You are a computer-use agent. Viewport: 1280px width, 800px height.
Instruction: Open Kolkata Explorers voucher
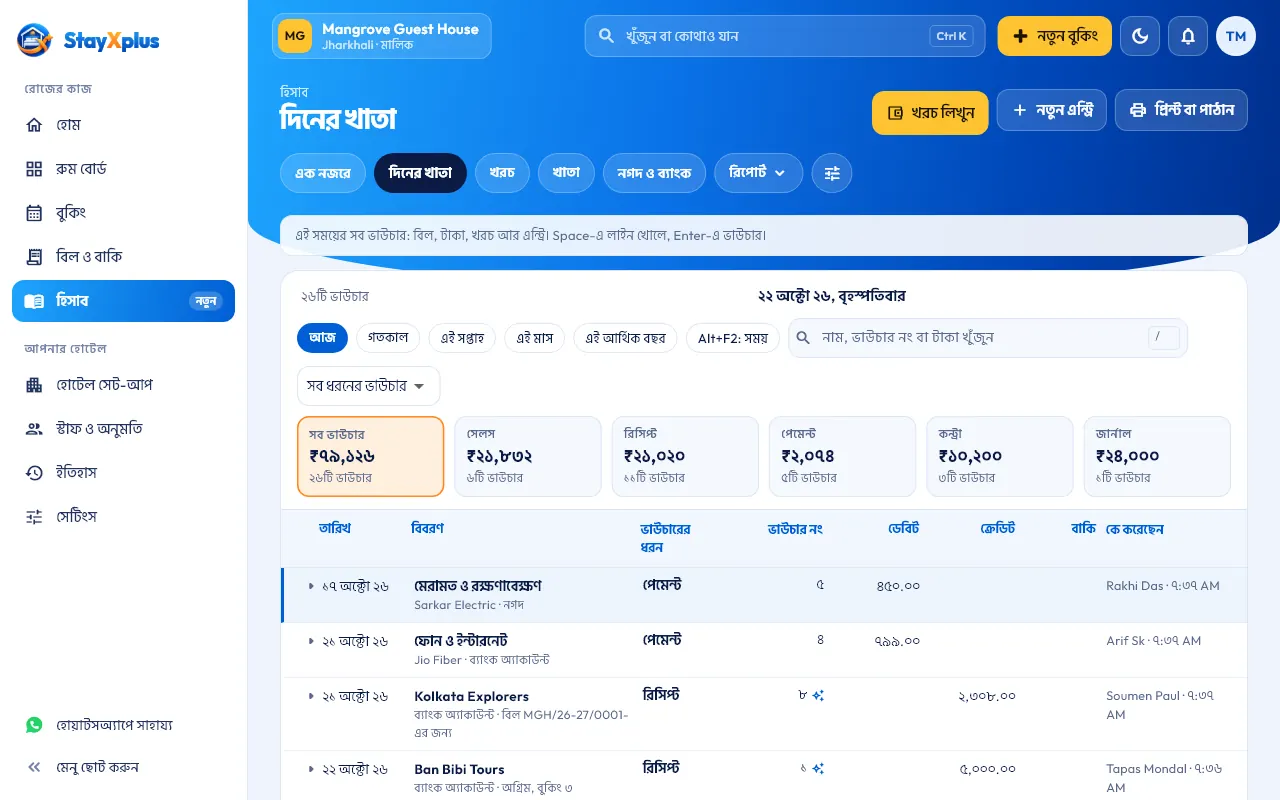pyautogui.click(x=472, y=696)
